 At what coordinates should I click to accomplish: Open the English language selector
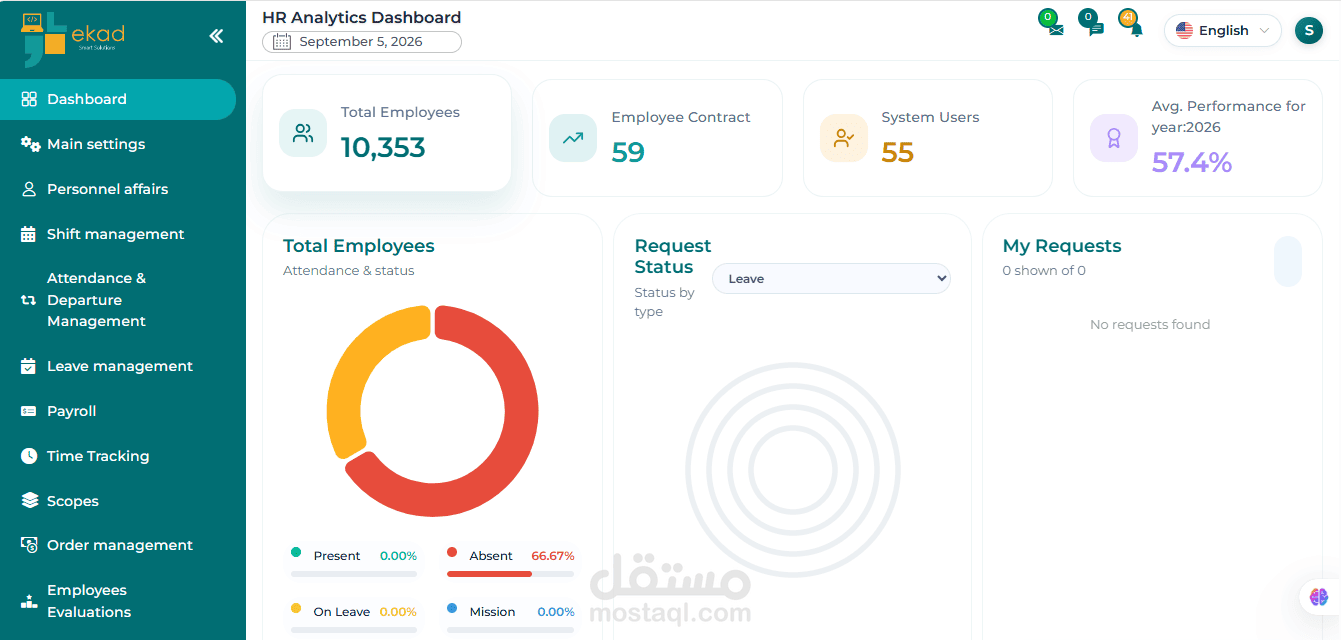pyautogui.click(x=1222, y=31)
